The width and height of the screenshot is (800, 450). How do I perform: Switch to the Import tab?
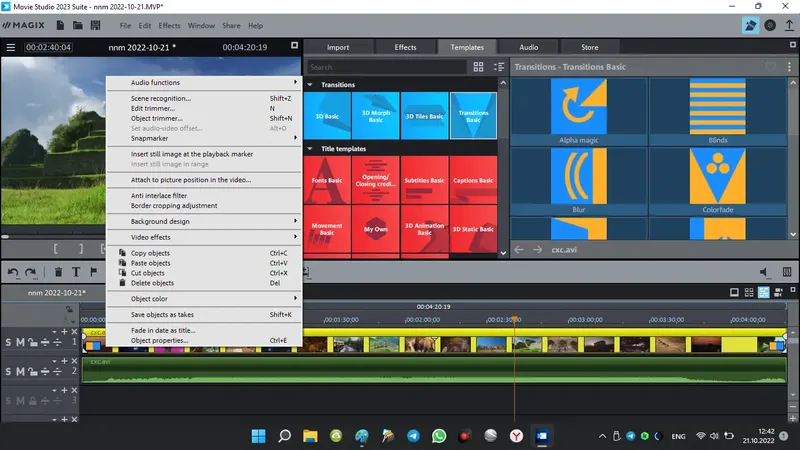338,47
